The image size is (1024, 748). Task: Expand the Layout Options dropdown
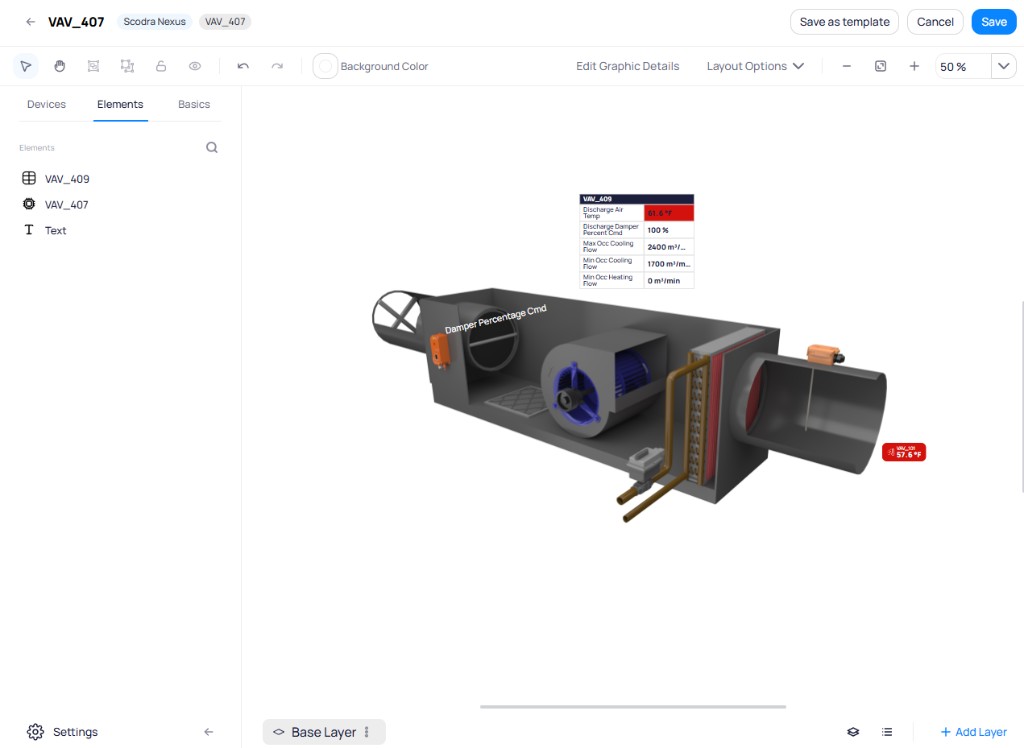point(755,66)
